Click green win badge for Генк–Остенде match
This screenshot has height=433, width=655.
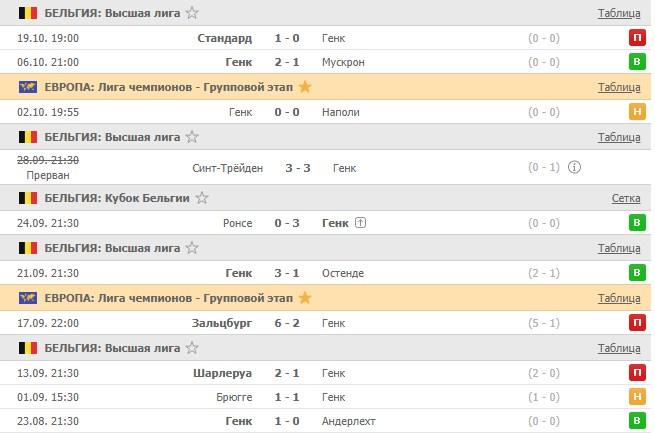(637, 272)
